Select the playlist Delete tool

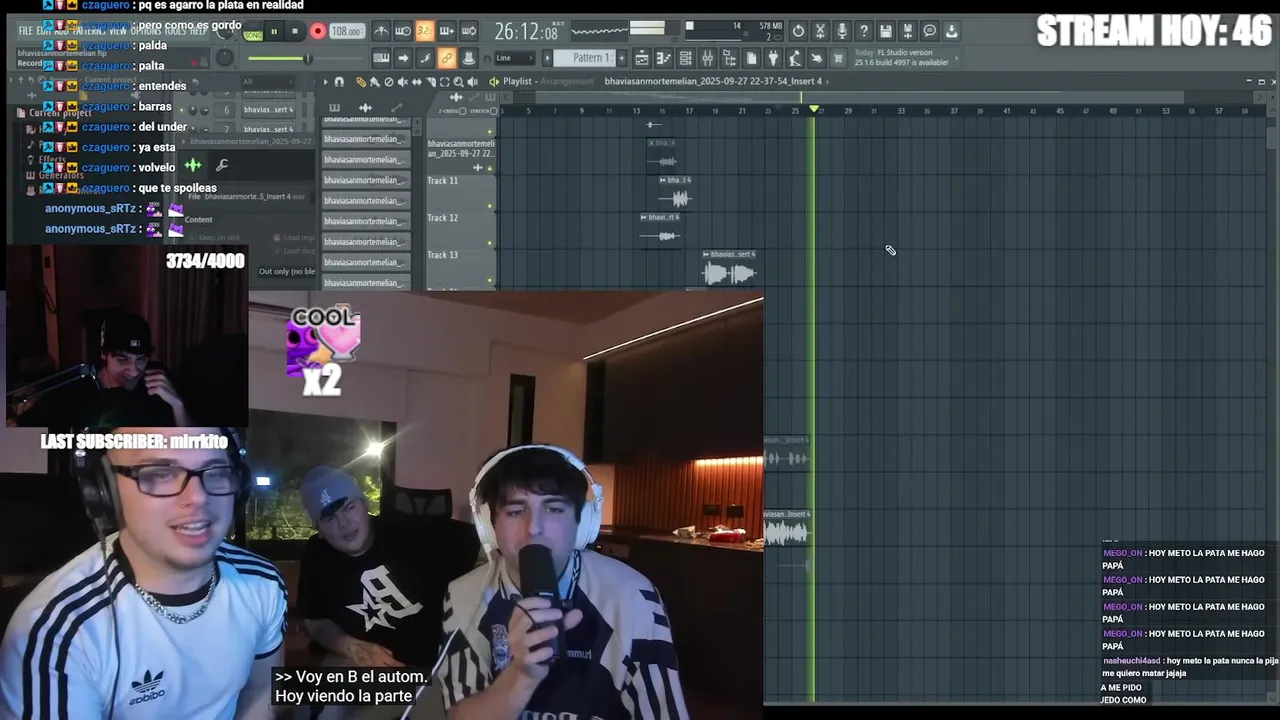[x=389, y=82]
